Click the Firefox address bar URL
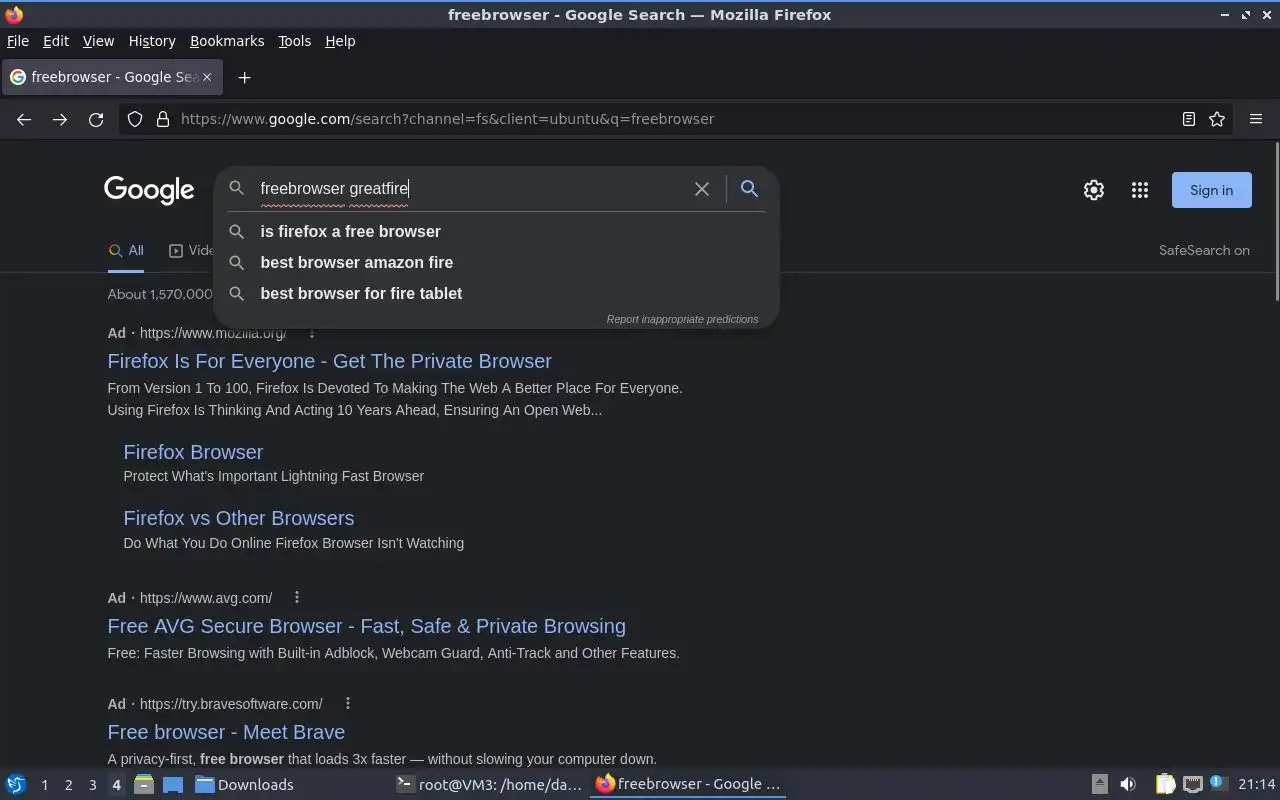The image size is (1280, 800). [447, 119]
